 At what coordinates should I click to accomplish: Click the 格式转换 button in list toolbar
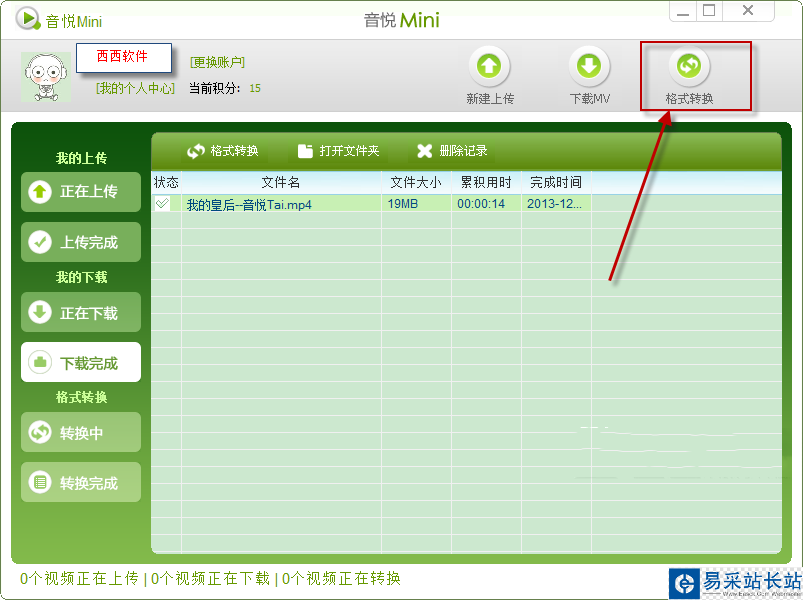click(223, 151)
